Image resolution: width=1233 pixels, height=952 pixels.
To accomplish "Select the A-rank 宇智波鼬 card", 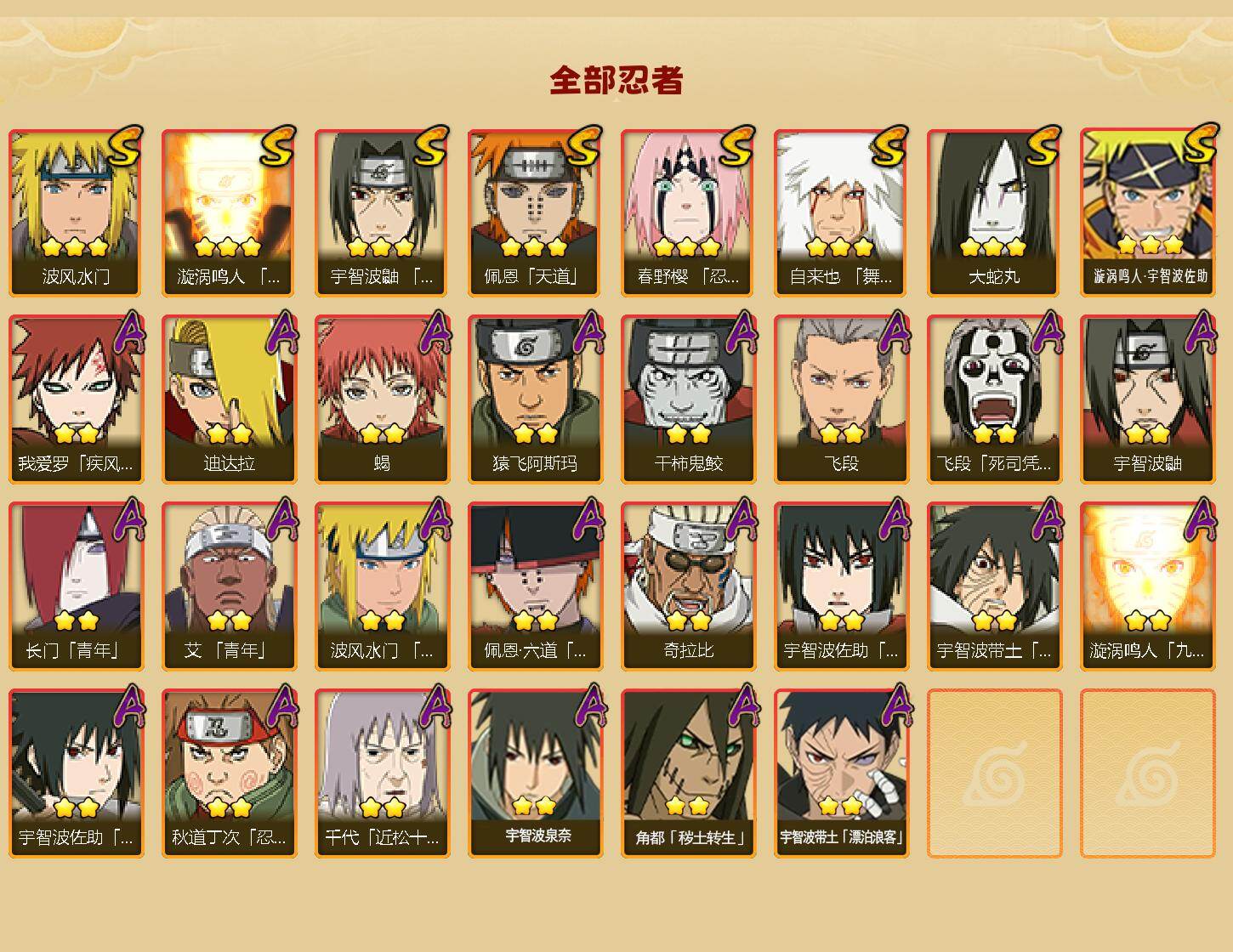I will coord(1148,399).
